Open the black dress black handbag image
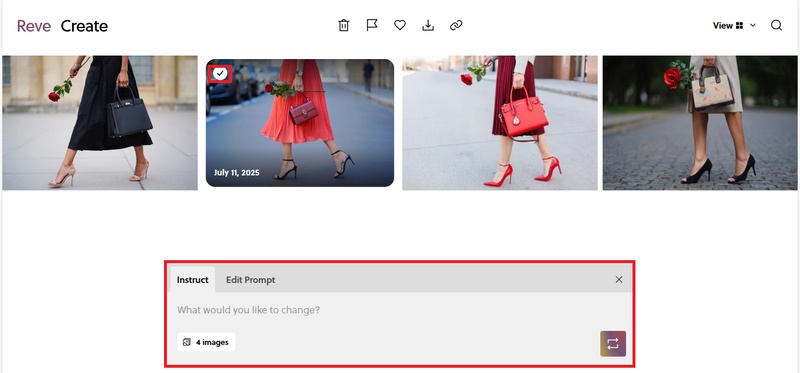Viewport: 800px width, 373px height. tap(100, 123)
